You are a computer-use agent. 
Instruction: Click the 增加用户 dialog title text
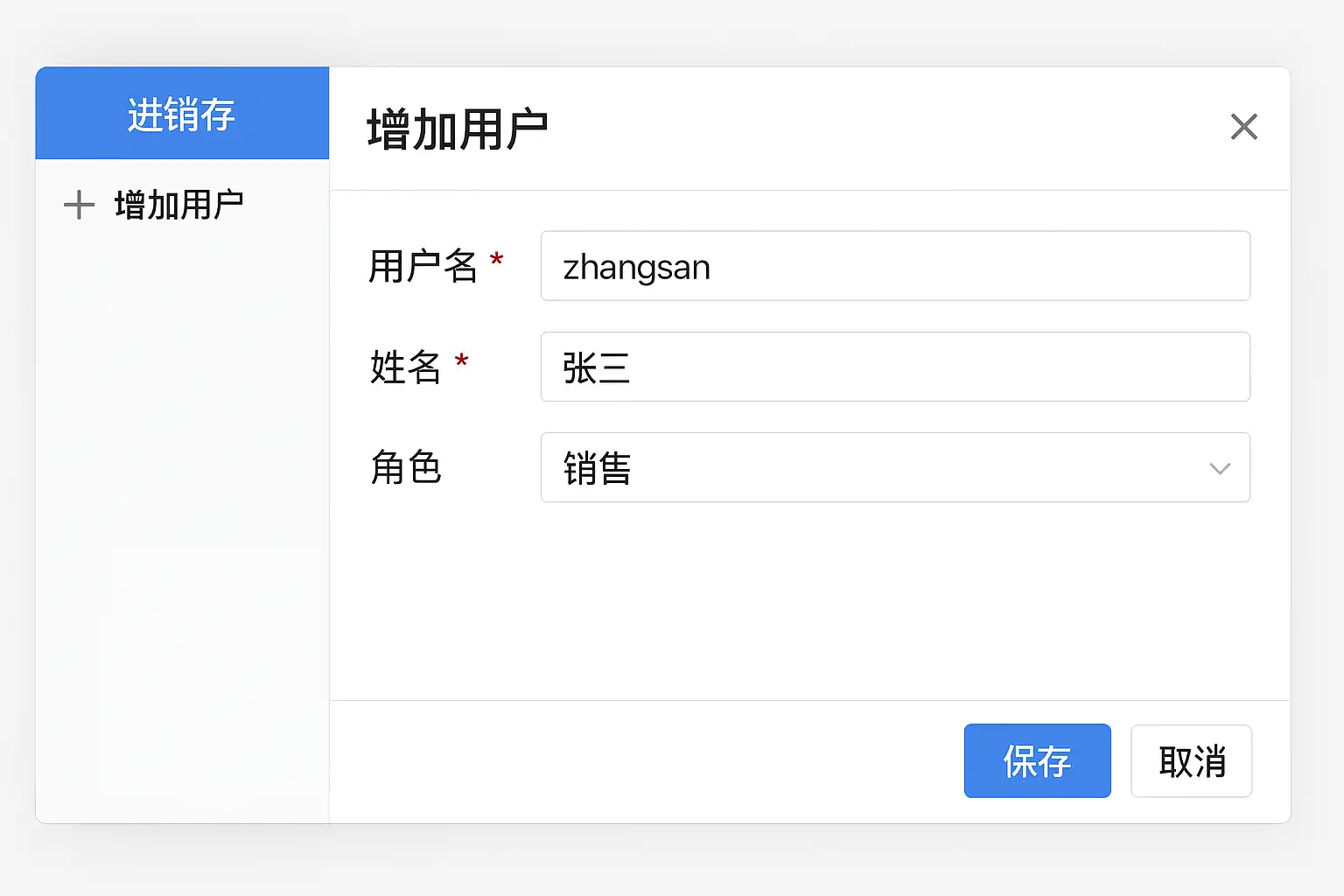457,129
